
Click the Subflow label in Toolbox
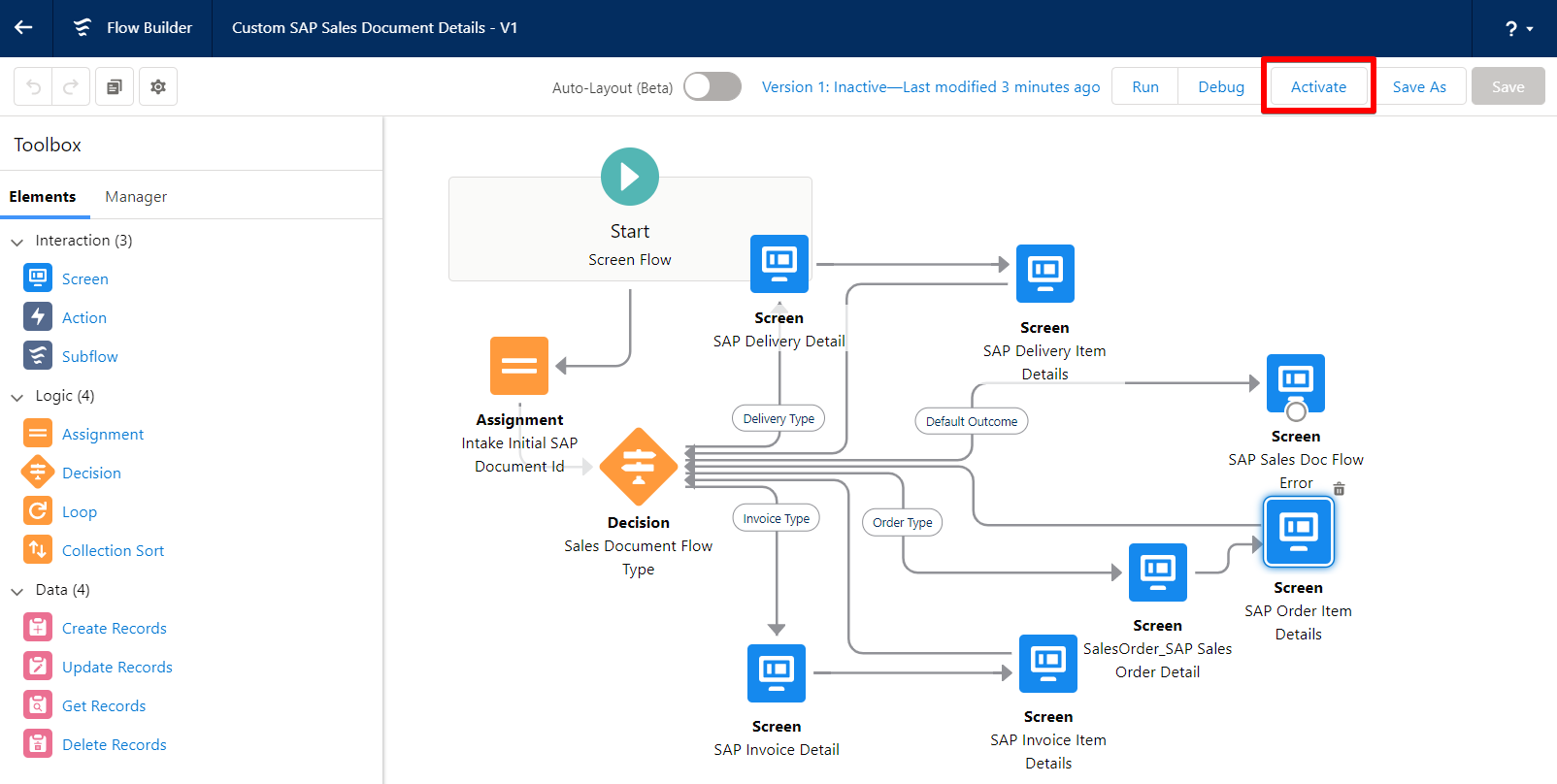90,357
